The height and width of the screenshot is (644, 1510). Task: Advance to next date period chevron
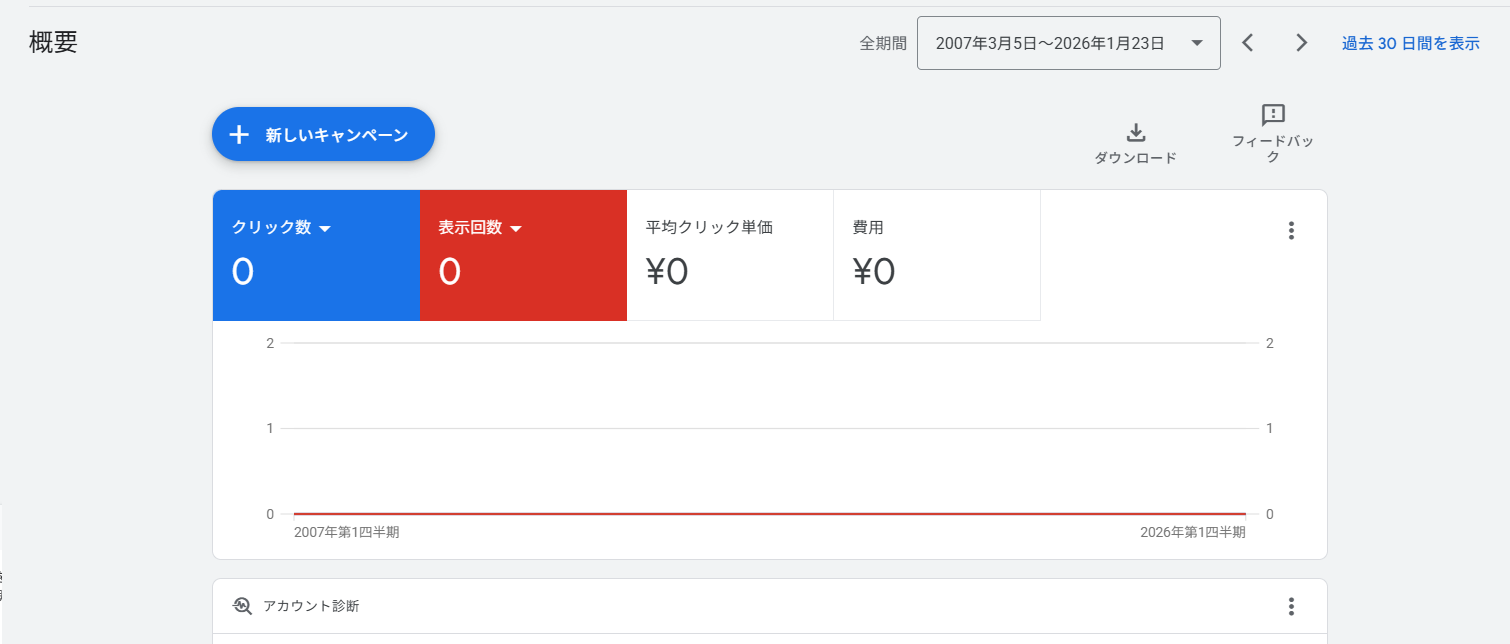point(1301,43)
